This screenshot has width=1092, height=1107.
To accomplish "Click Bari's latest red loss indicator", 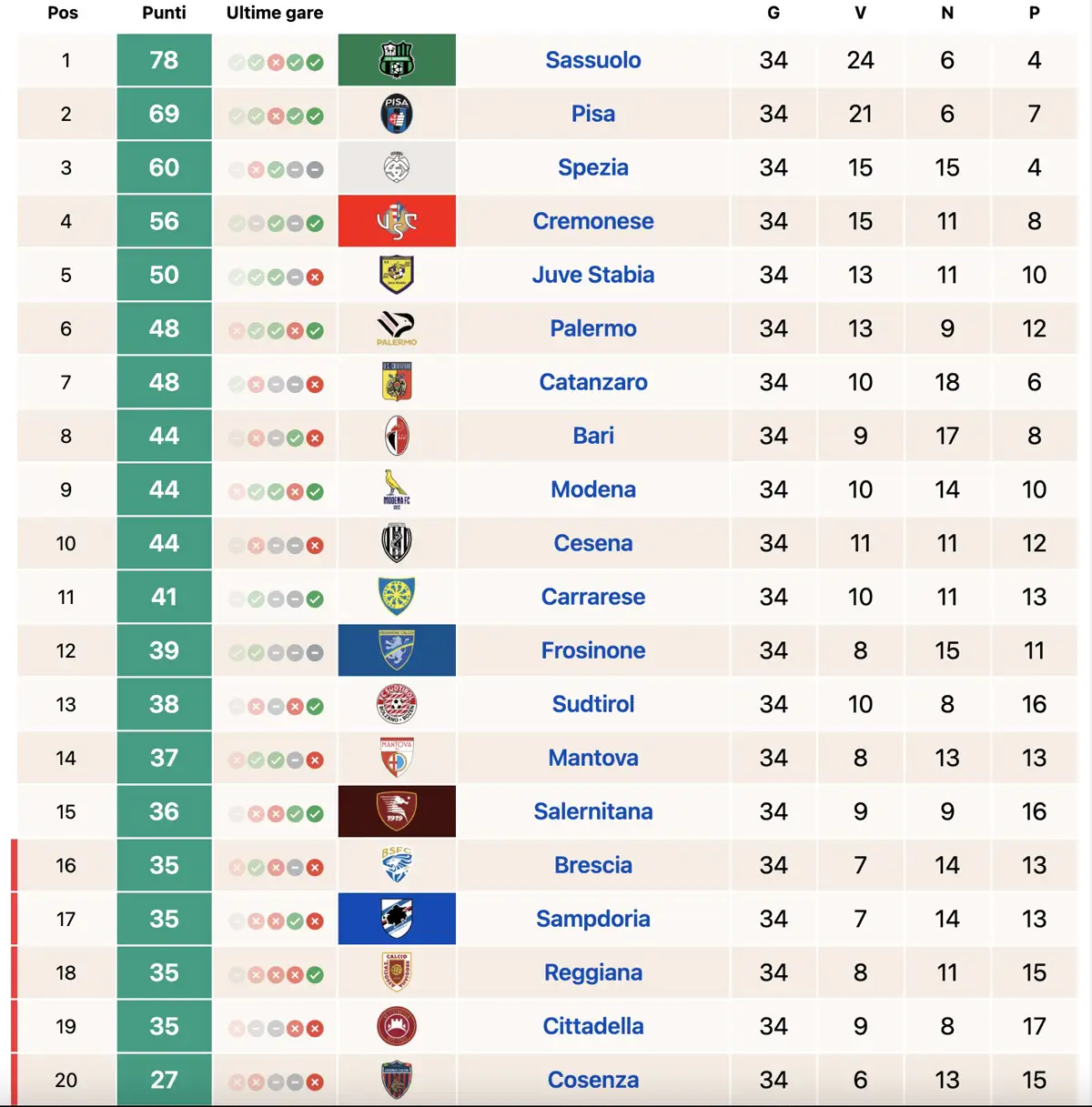I will tap(315, 438).
